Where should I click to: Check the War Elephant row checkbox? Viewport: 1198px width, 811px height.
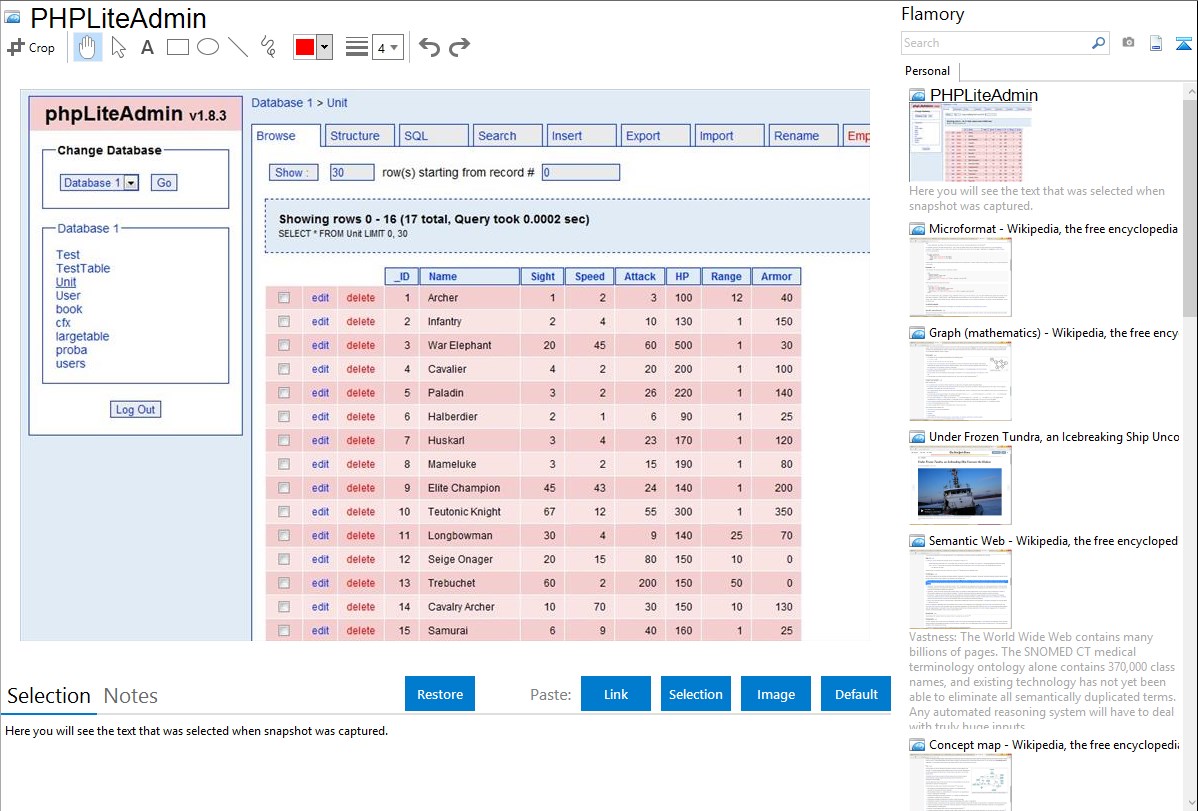click(284, 345)
